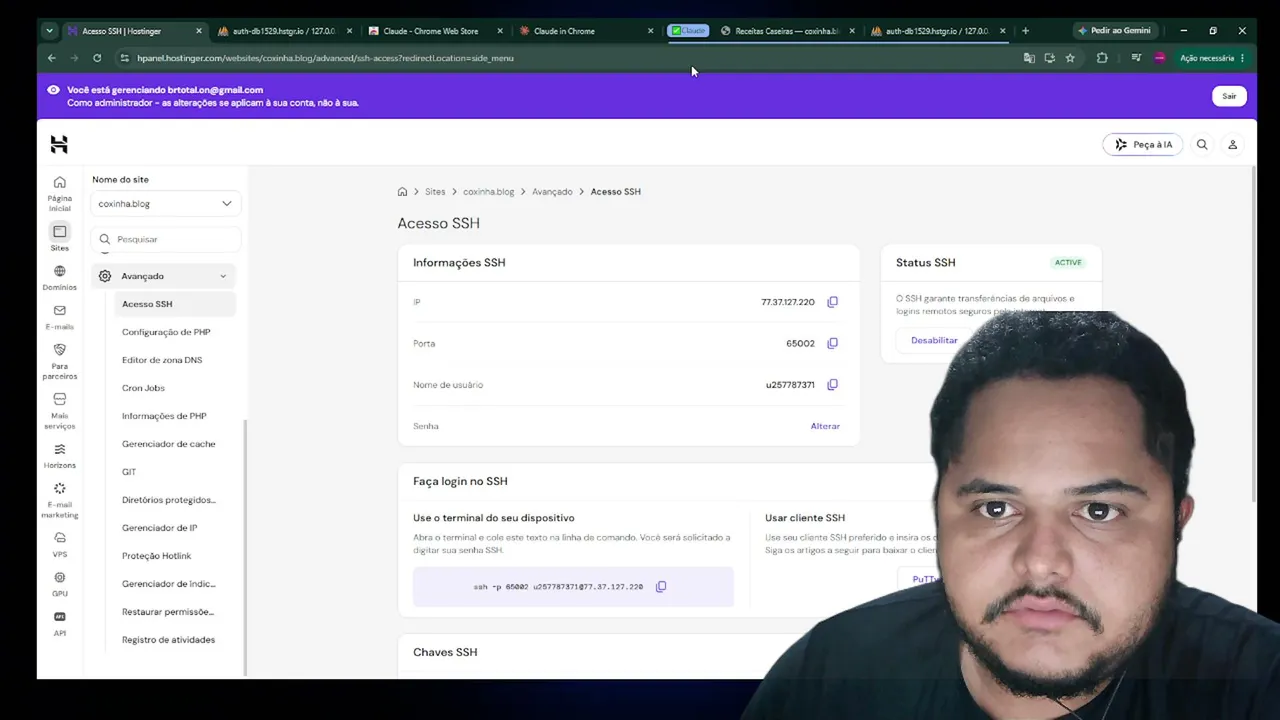
Task: Bookmark this page with the star icon
Action: (x=1070, y=58)
